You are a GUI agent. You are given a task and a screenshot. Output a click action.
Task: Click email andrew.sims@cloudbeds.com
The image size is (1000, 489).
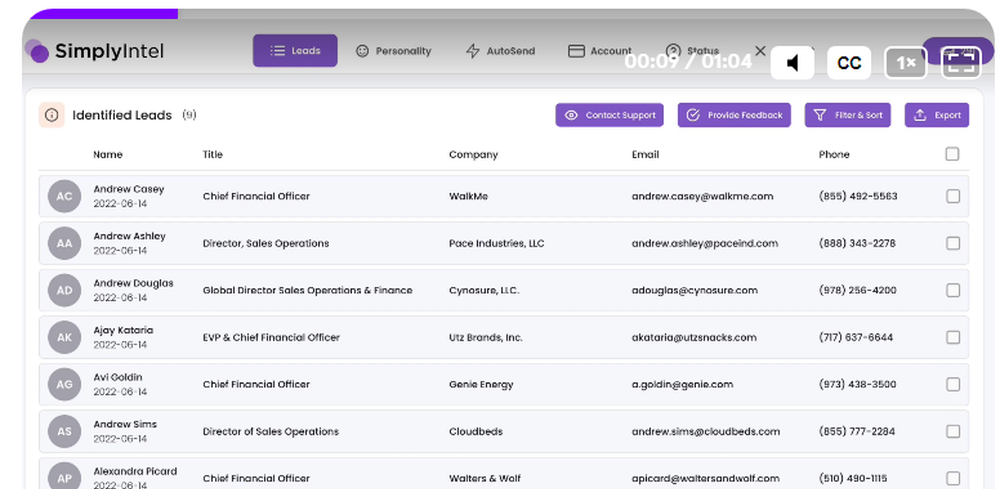(706, 432)
